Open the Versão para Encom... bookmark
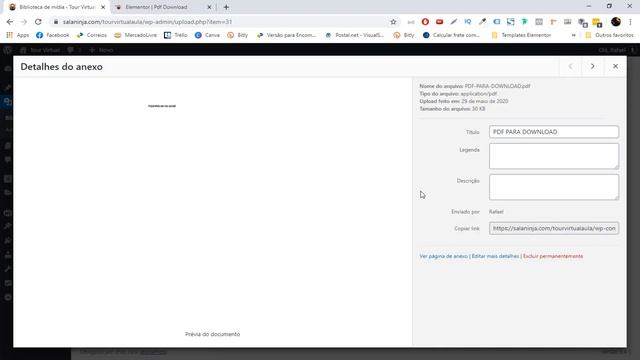The image size is (640, 360). pyautogui.click(x=286, y=35)
